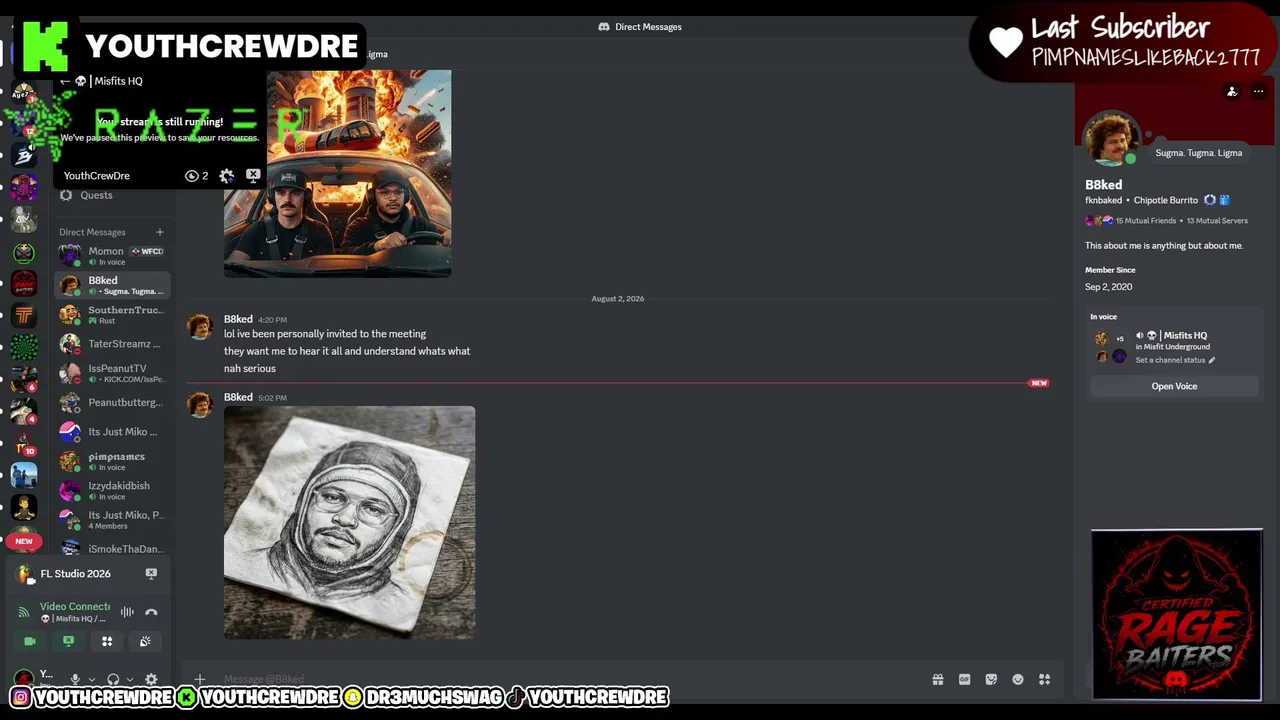
Task: Create a new direct message with plus icon
Action: pyautogui.click(x=159, y=232)
